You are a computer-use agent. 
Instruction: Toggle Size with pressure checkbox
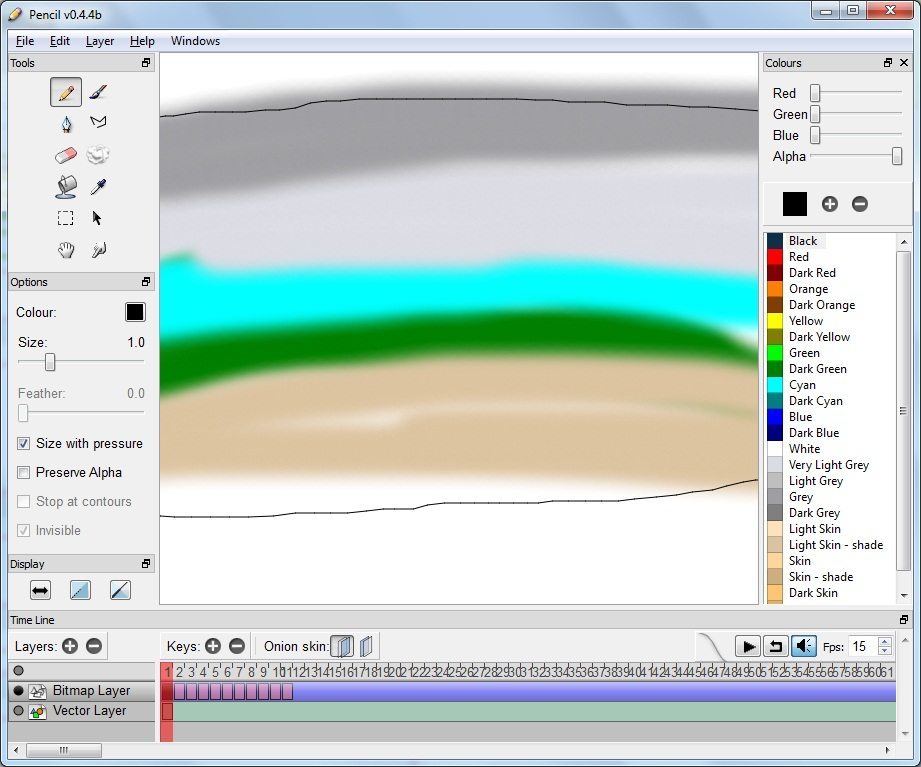point(23,443)
